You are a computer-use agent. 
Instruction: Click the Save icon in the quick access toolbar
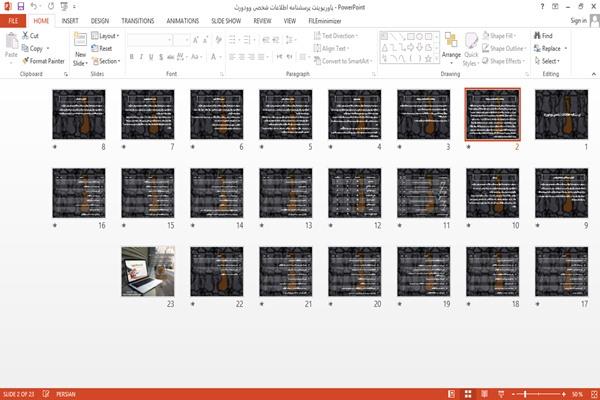(x=21, y=7)
